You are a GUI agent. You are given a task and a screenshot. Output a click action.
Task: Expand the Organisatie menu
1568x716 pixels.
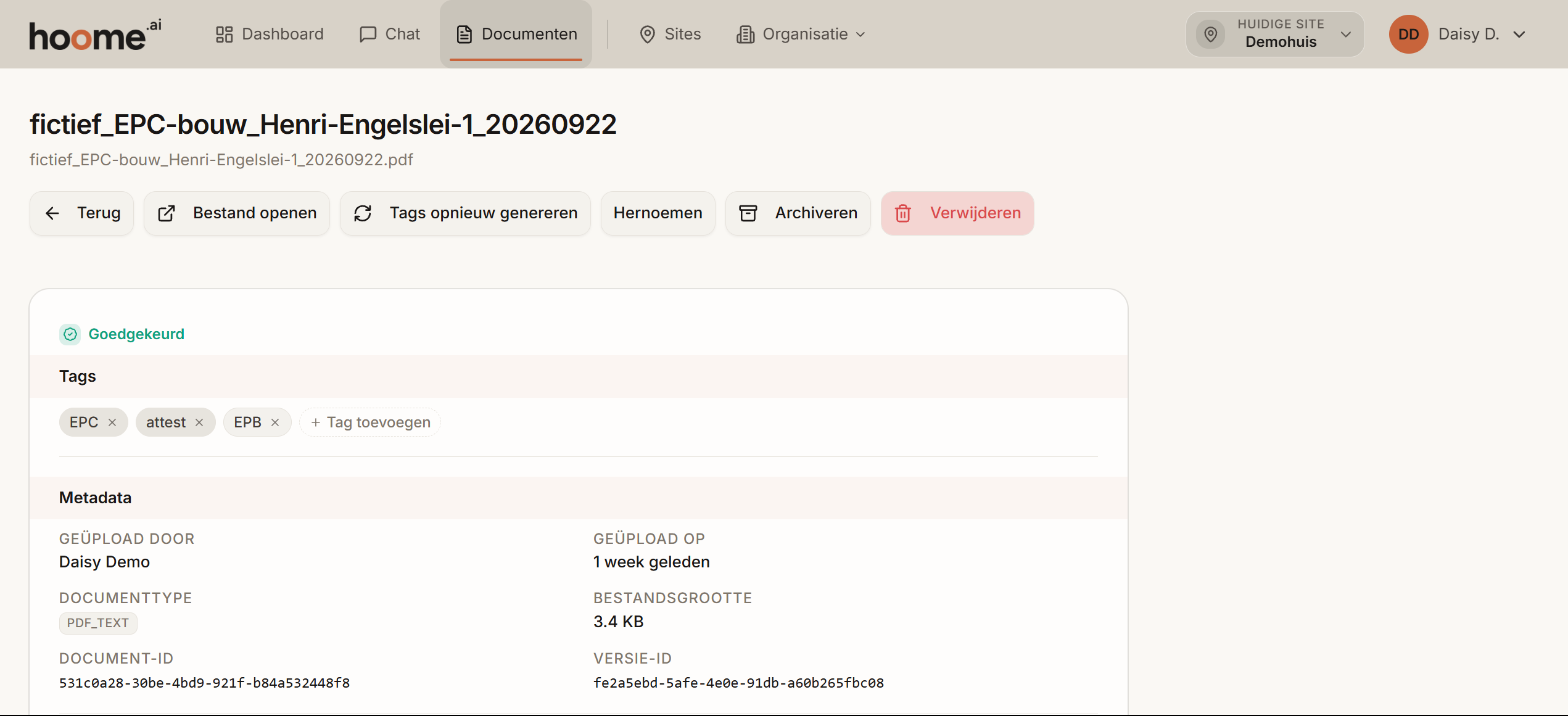pos(801,34)
